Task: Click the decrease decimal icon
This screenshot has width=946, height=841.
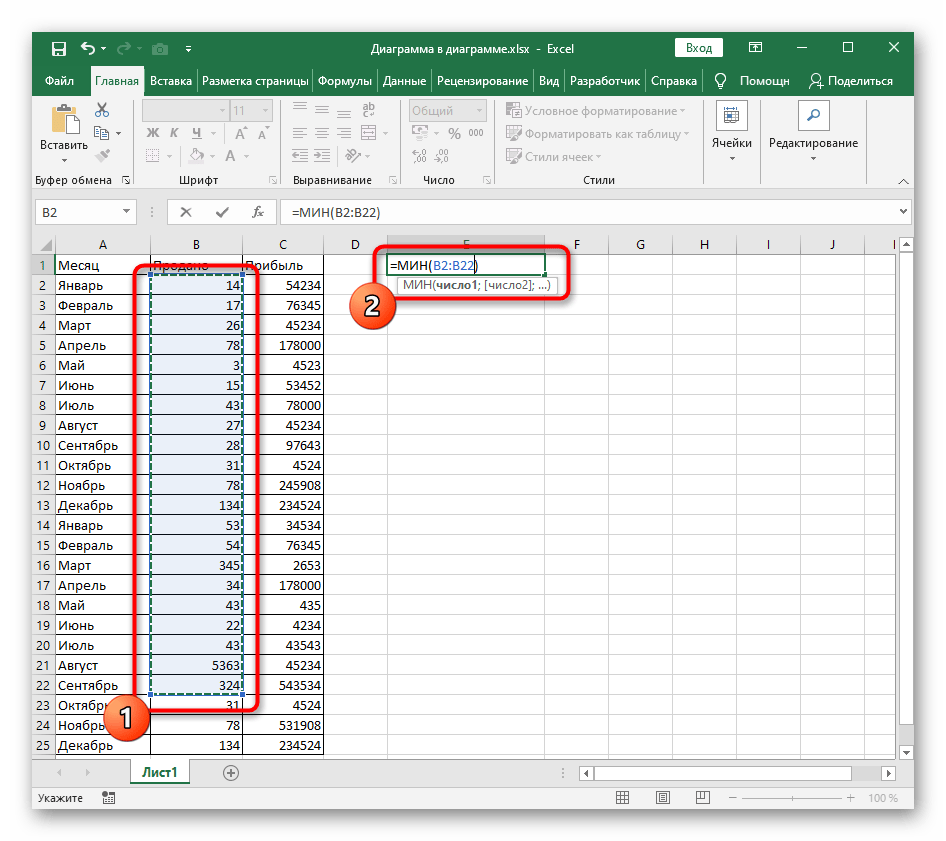Action: pyautogui.click(x=442, y=156)
